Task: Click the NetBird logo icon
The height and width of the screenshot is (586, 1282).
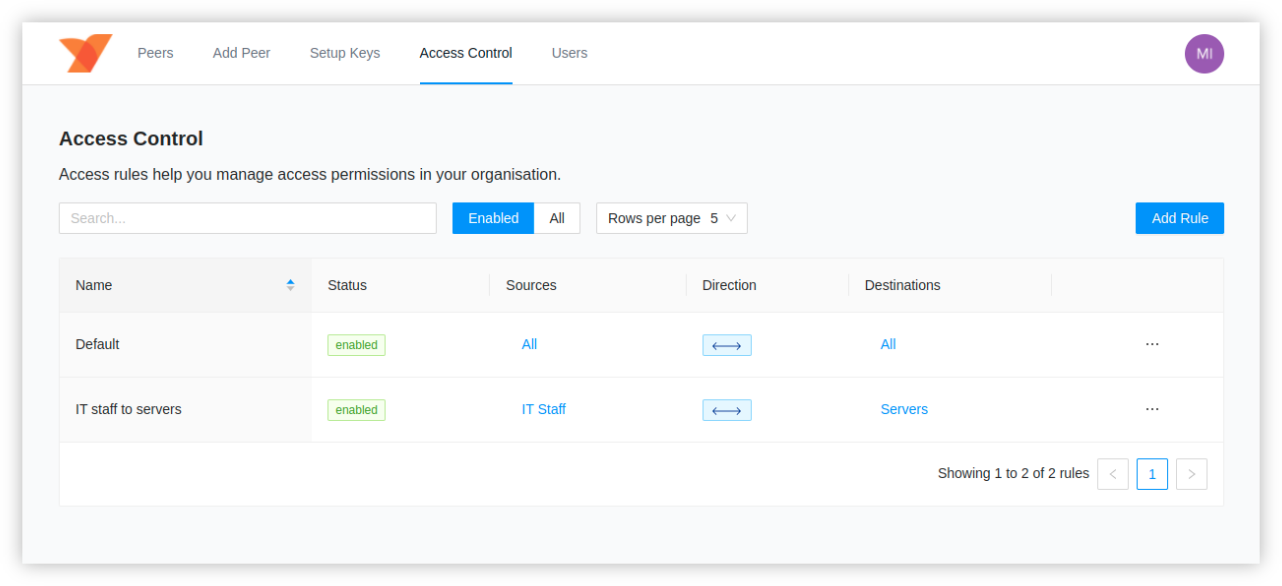Action: (85, 53)
